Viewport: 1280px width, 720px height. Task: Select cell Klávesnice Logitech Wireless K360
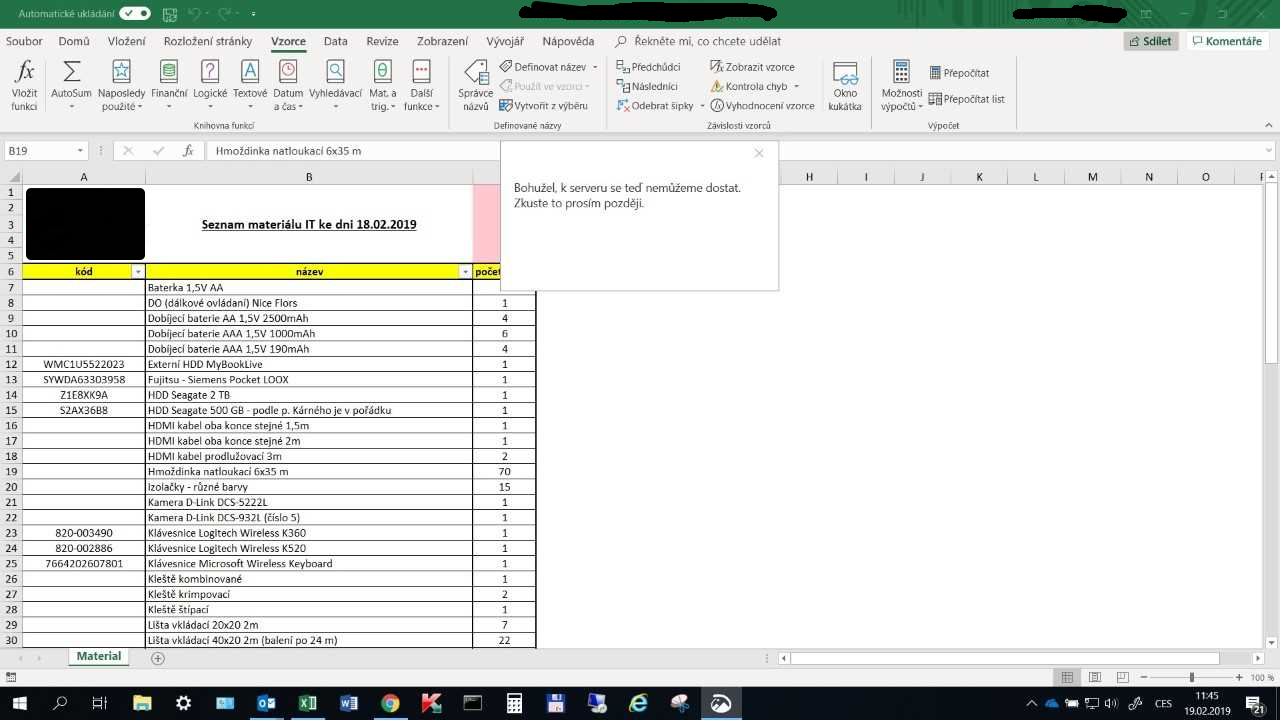coord(309,533)
